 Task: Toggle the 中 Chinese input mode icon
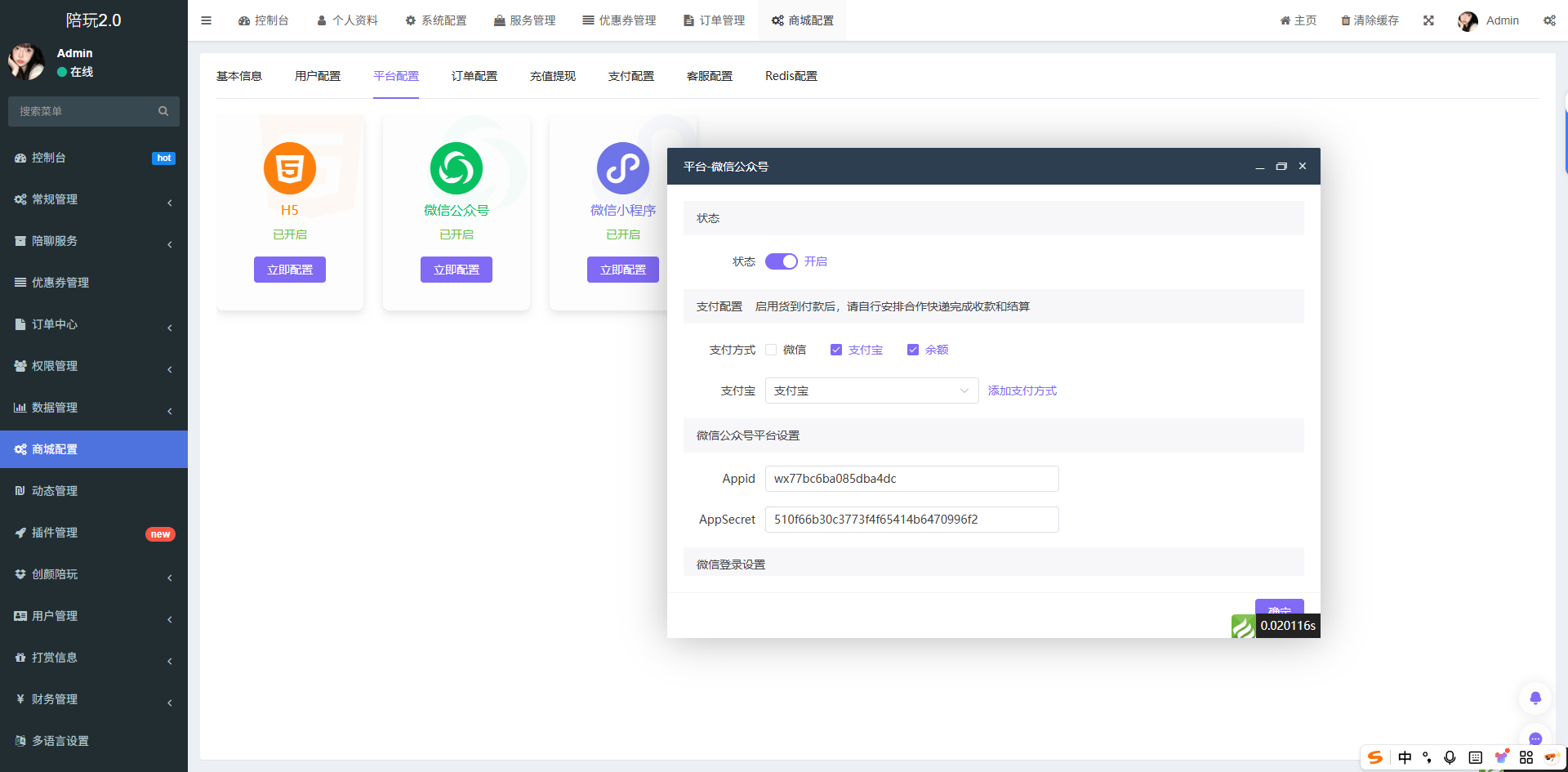coord(1405,757)
